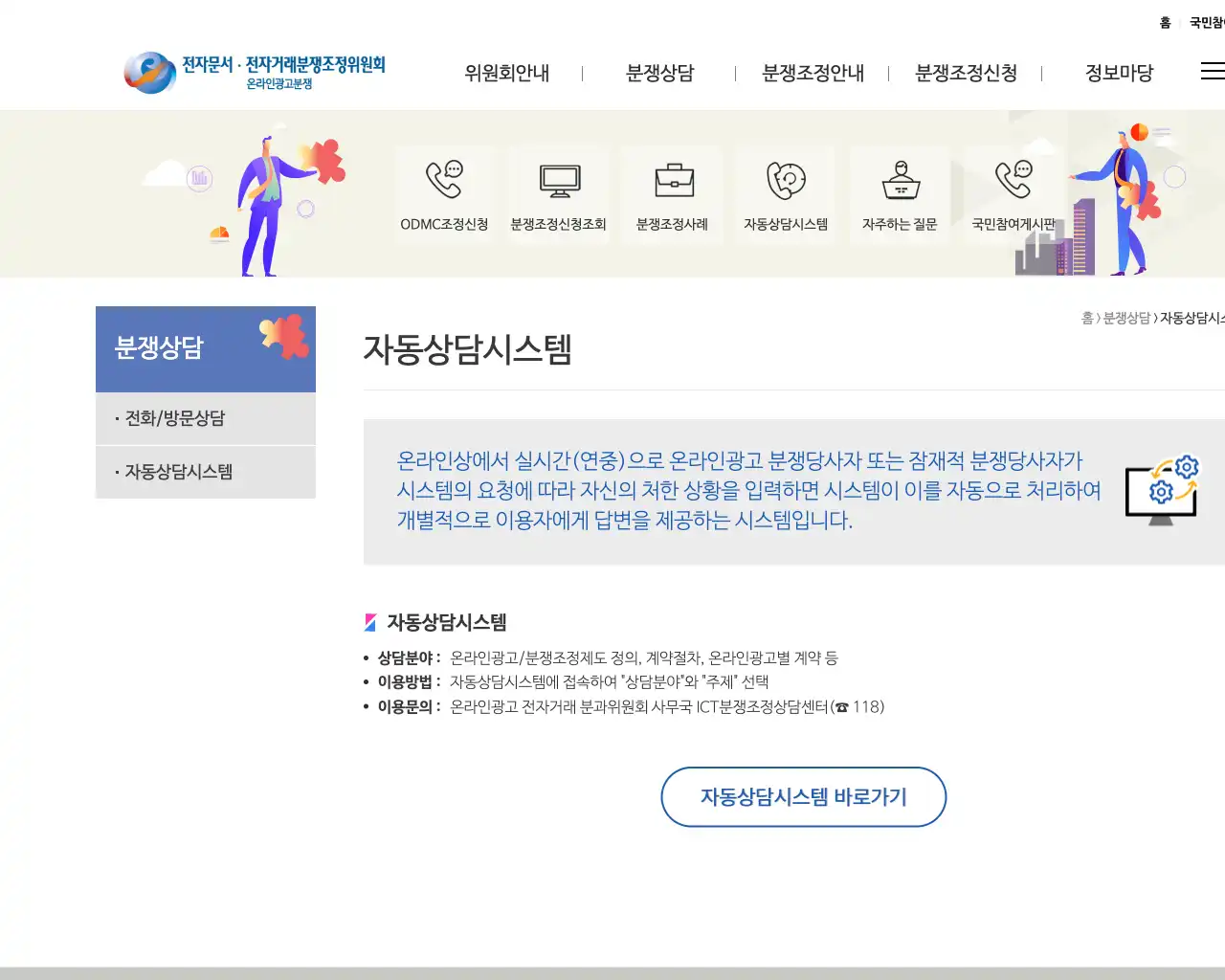1225x980 pixels.
Task: Navigate home via the breadcrumb 홈 link
Action: coord(1086,319)
